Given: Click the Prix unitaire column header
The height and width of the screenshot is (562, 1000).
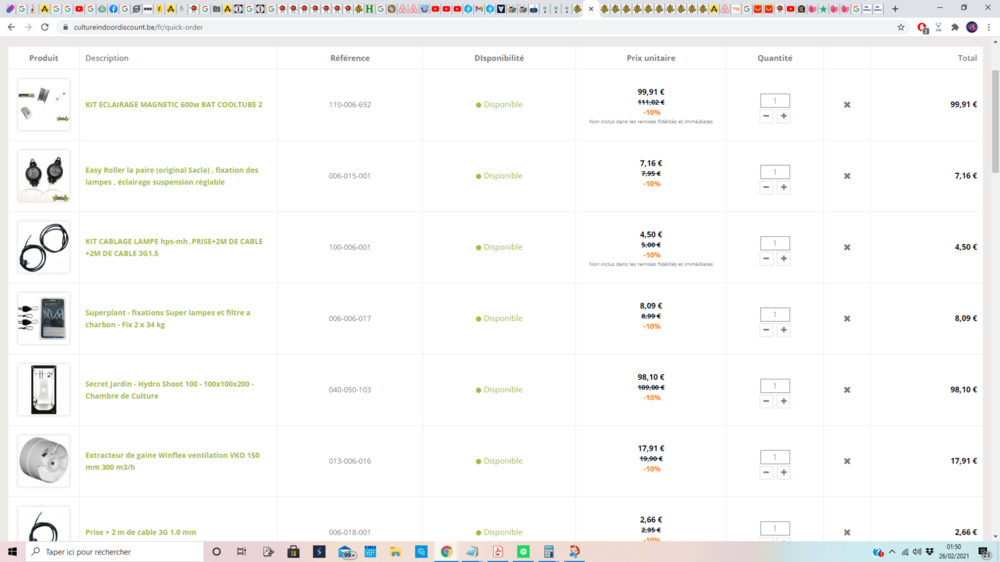Looking at the screenshot, I should pos(651,58).
